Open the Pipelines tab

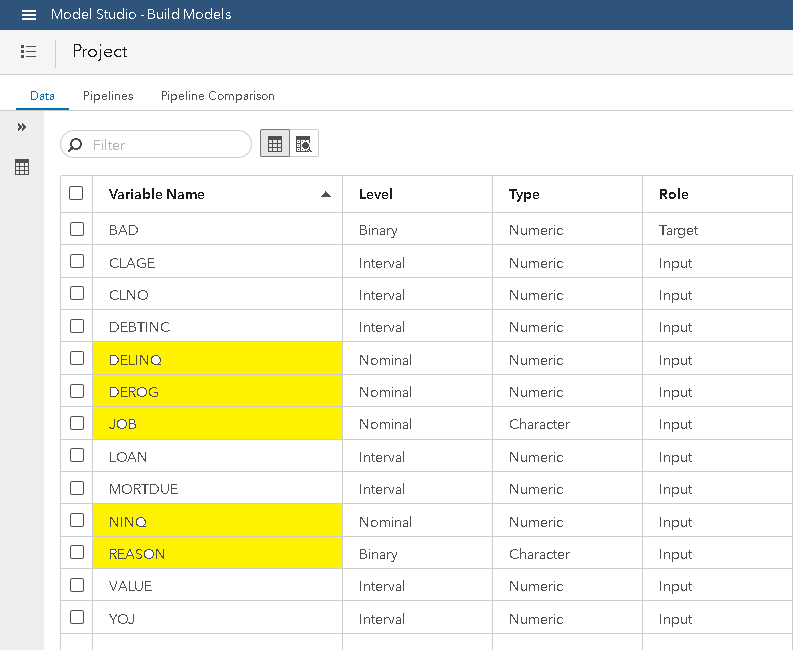click(108, 96)
